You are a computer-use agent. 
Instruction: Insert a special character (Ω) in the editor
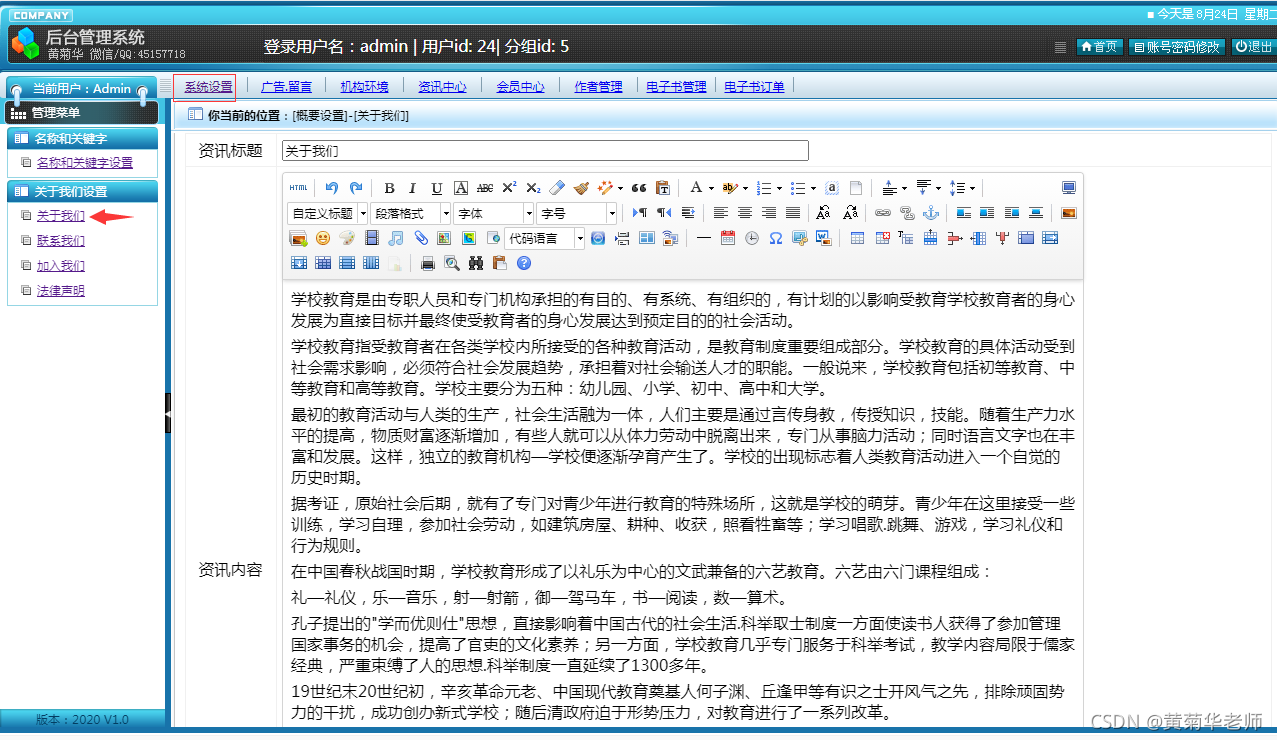coord(774,238)
